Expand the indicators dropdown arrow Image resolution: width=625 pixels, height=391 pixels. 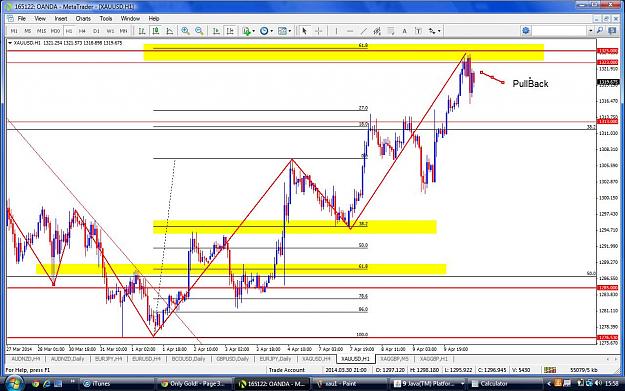click(254, 31)
